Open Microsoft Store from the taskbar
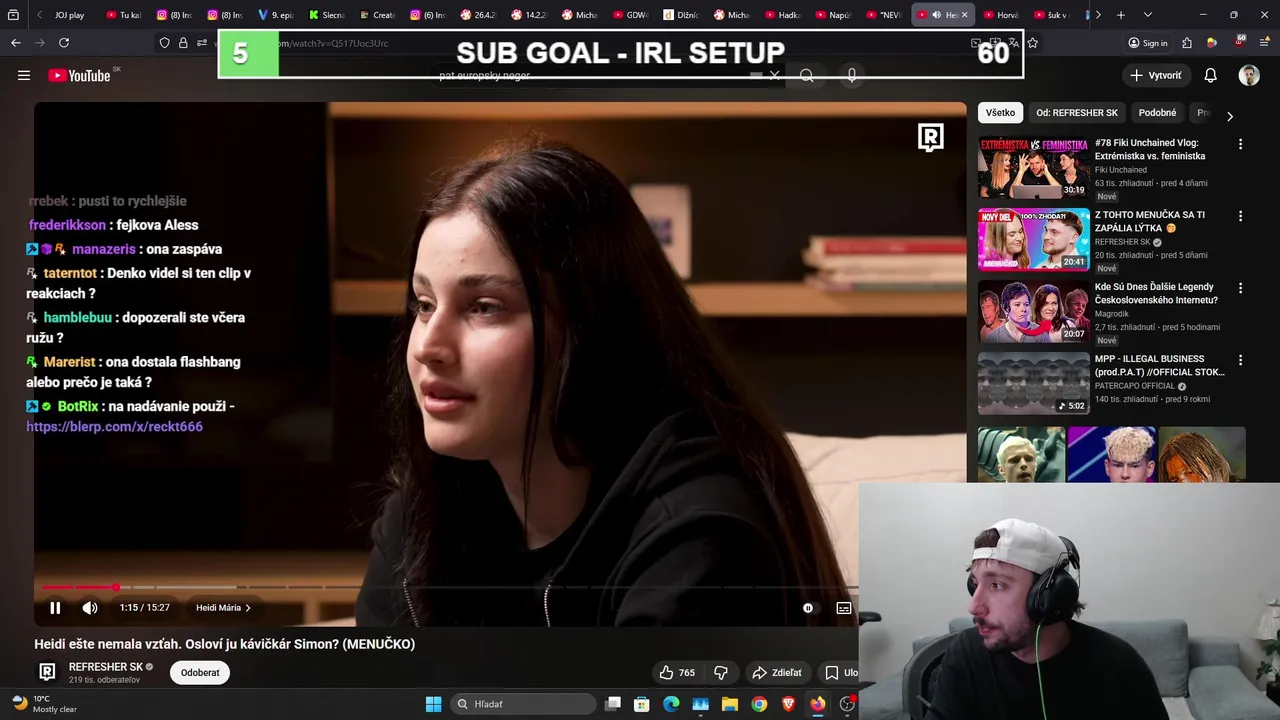Image resolution: width=1280 pixels, height=720 pixels. coord(642,704)
